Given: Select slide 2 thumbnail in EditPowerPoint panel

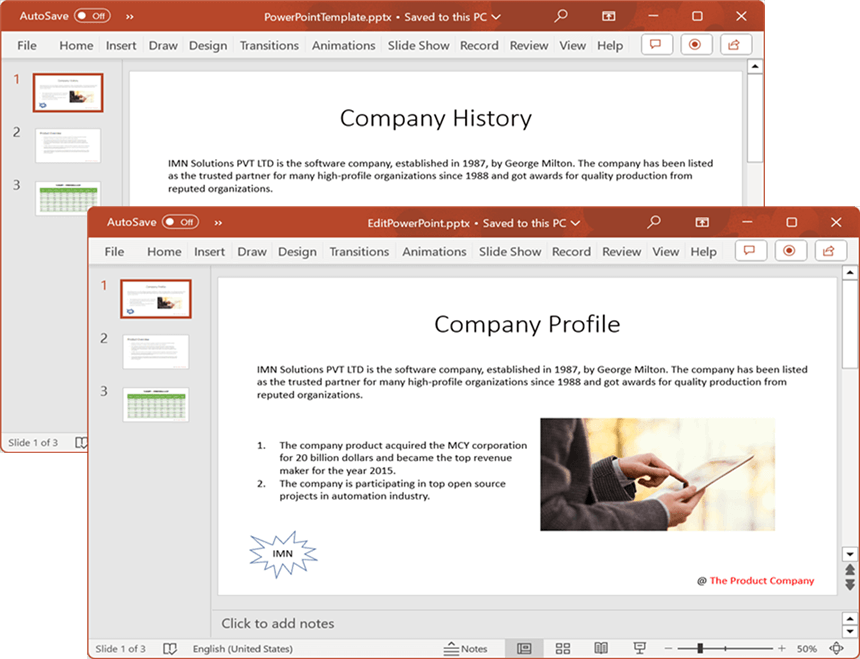Looking at the screenshot, I should coord(156,352).
